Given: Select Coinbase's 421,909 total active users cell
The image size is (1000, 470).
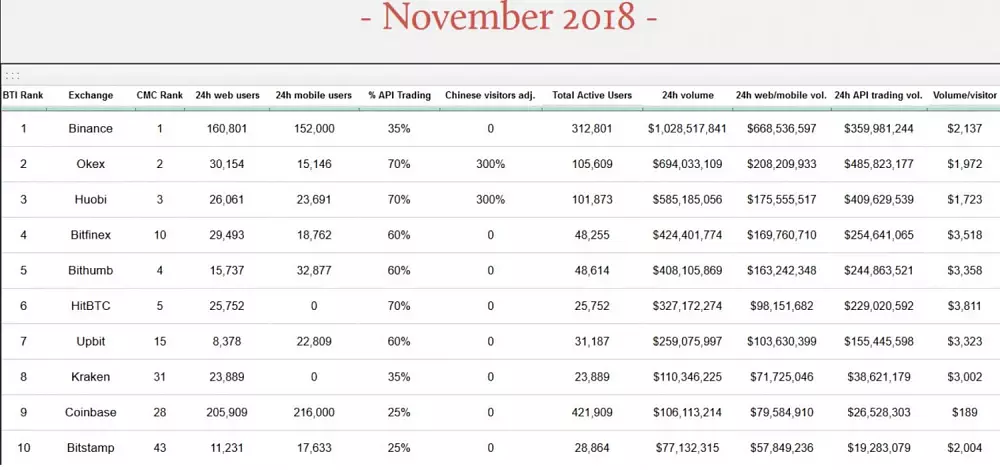Looking at the screenshot, I should 592,413.
